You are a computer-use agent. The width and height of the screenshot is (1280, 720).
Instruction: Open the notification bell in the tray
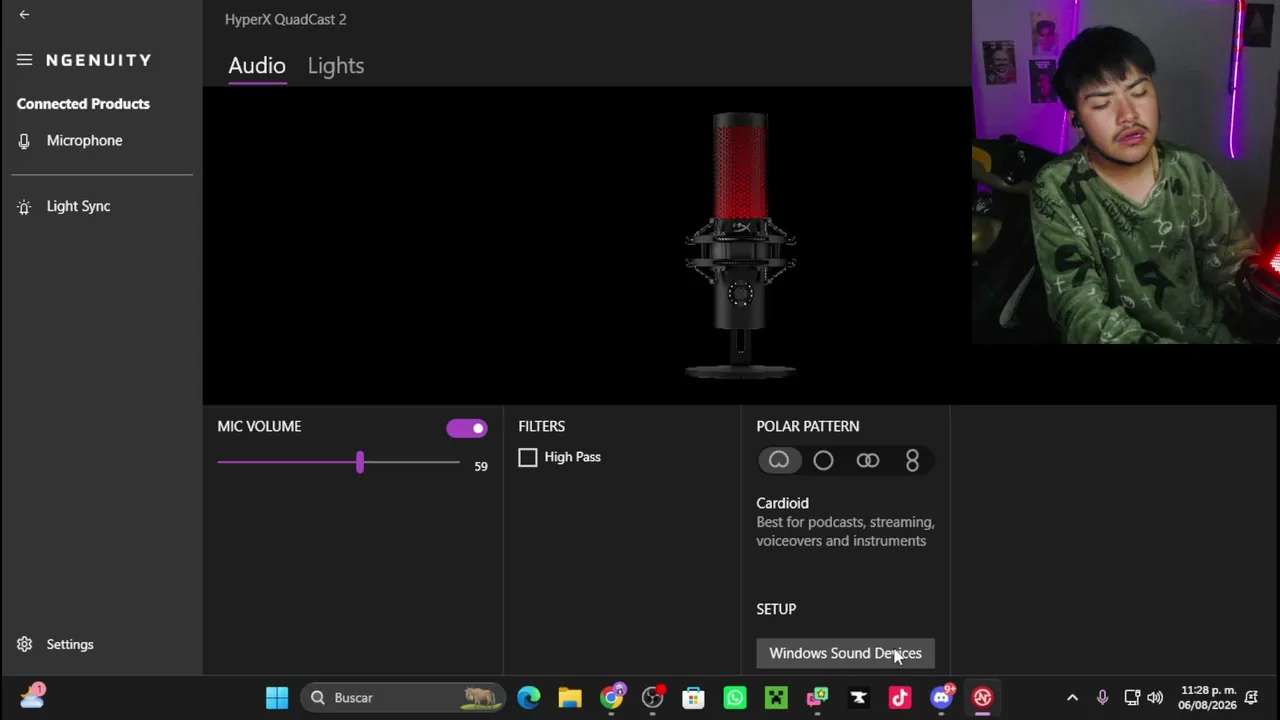1251,697
